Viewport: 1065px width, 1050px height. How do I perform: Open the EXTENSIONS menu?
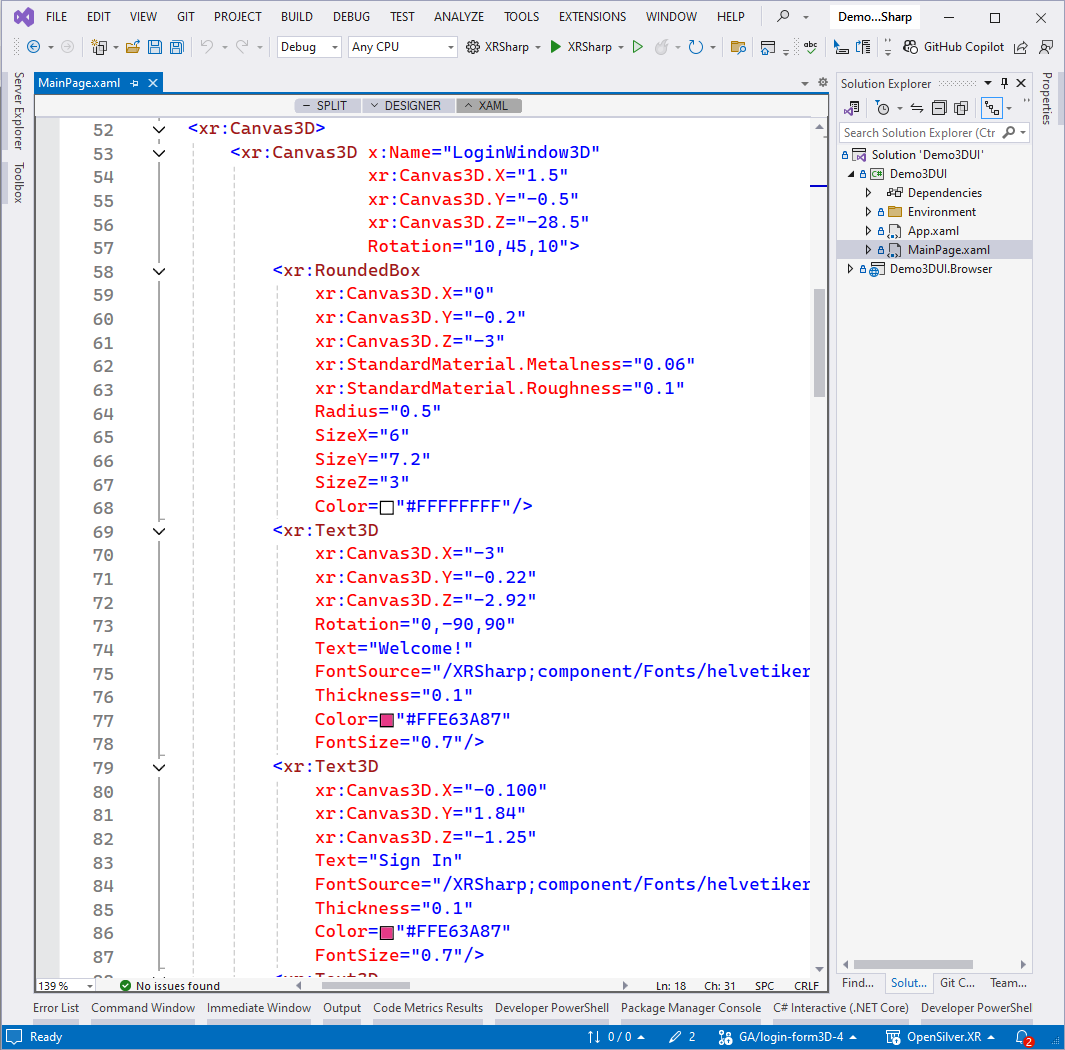[x=592, y=16]
